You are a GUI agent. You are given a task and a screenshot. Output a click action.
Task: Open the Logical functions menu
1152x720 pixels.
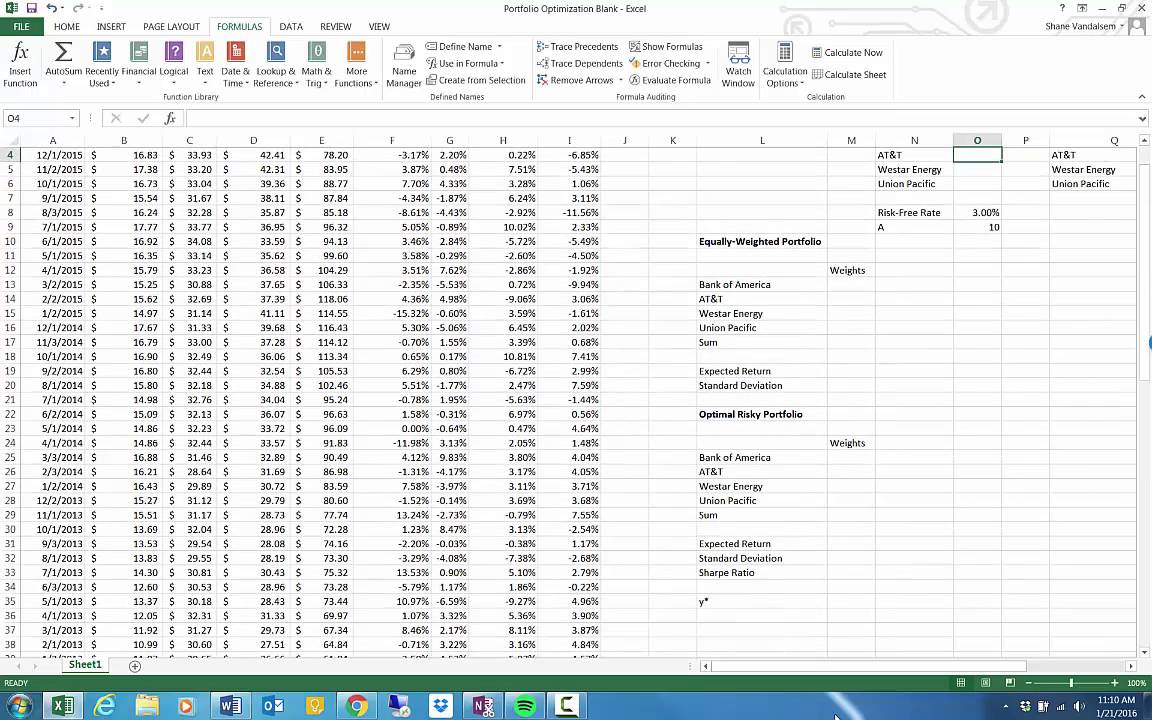(173, 65)
